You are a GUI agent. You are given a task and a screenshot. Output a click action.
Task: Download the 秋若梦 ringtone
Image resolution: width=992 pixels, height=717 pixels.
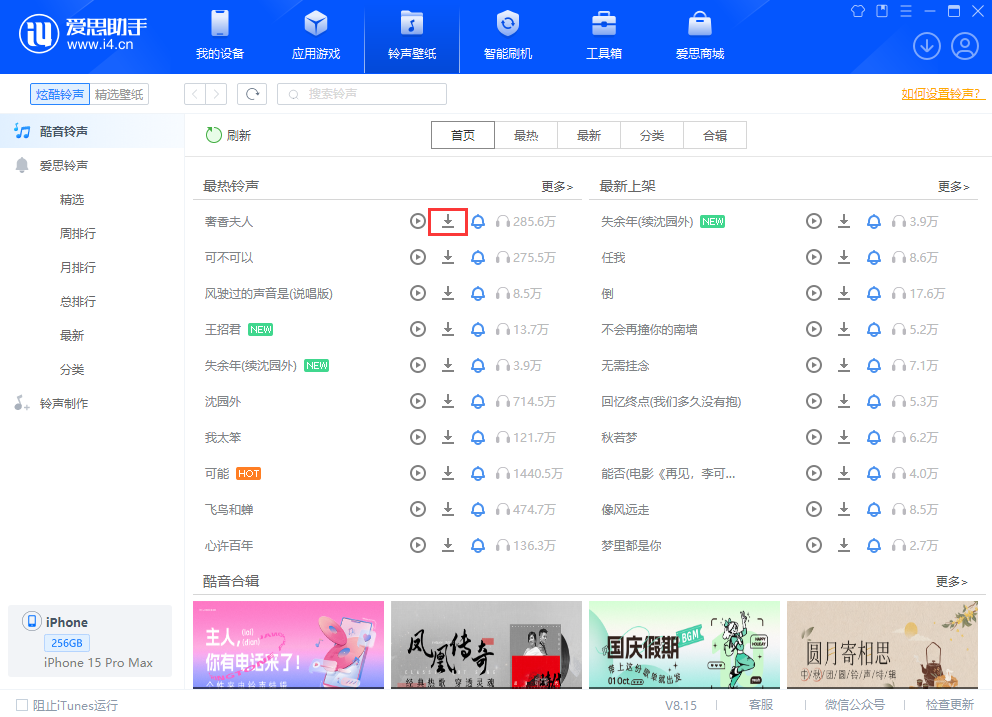[x=844, y=437]
